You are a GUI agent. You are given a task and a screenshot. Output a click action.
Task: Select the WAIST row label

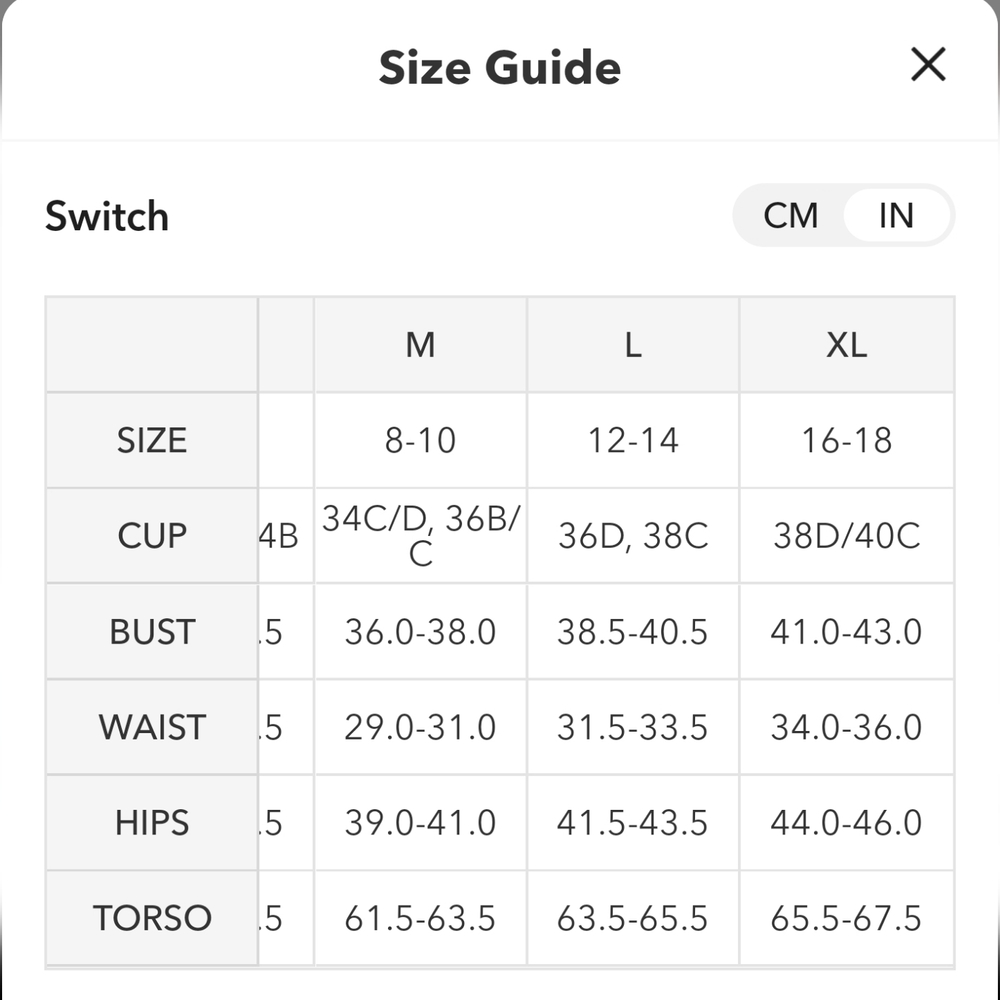click(152, 727)
